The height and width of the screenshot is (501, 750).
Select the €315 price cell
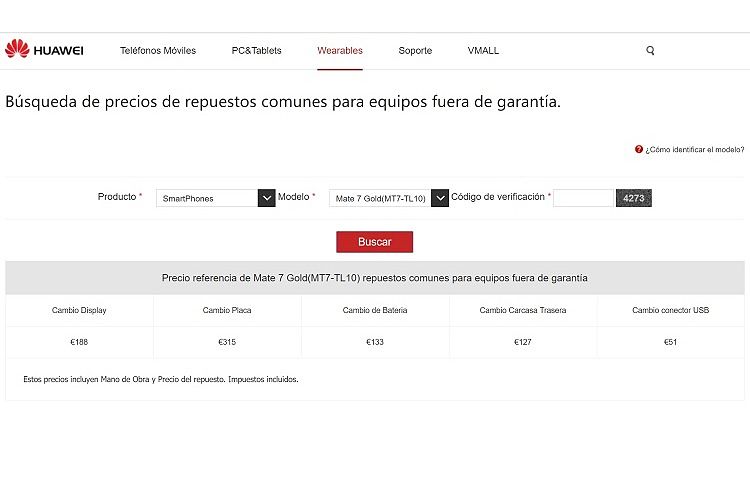click(227, 342)
